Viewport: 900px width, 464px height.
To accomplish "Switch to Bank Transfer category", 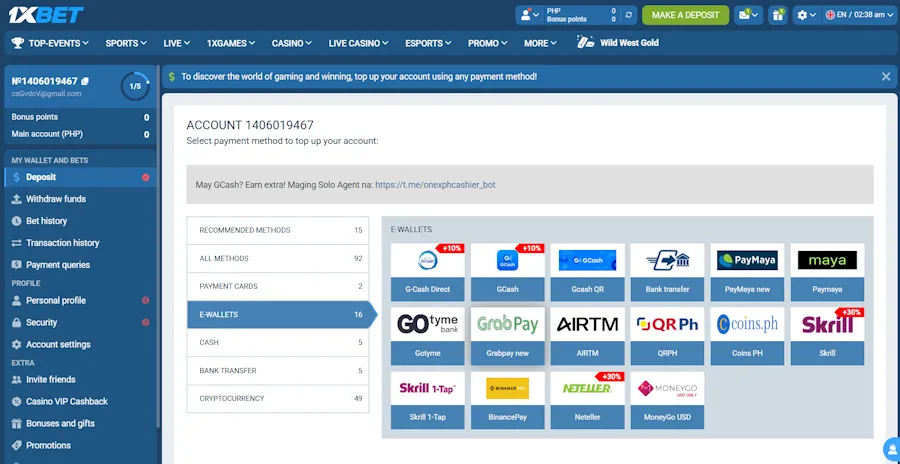I will (278, 370).
